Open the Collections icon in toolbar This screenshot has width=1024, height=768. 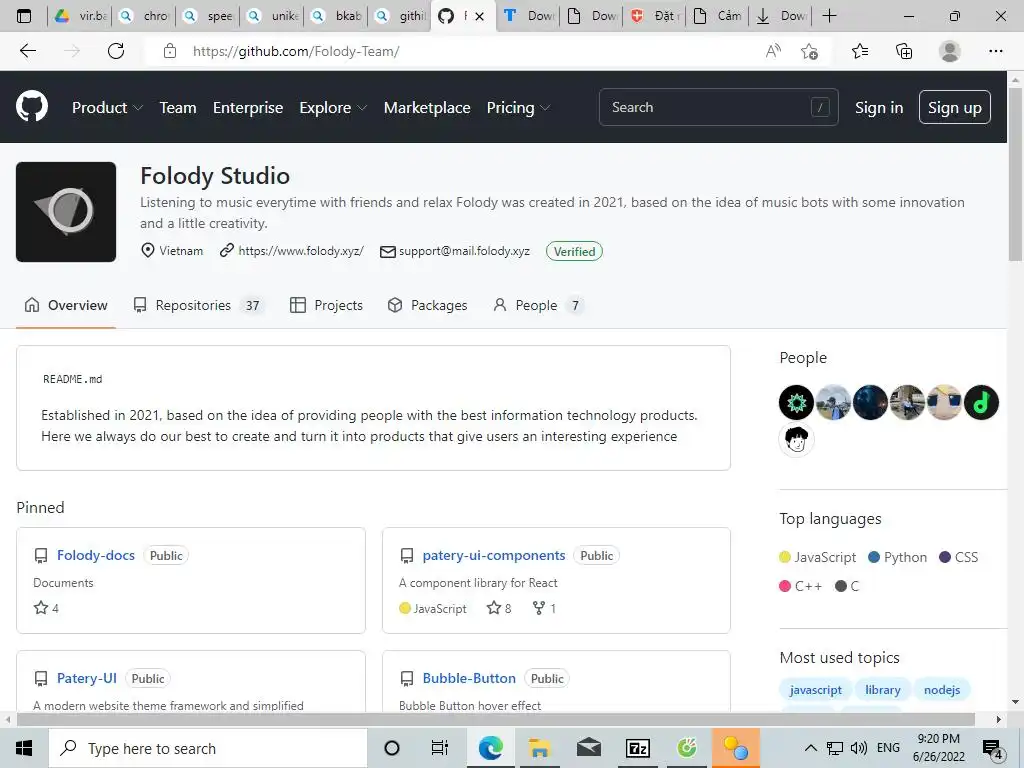tap(904, 51)
